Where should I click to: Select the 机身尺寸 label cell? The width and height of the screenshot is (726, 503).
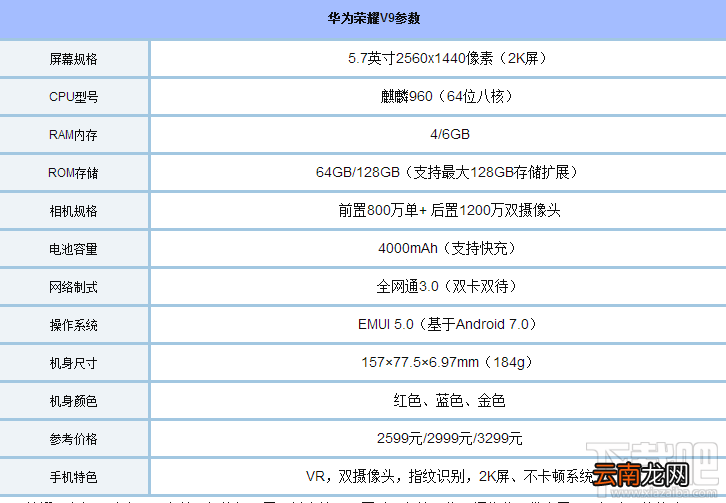click(x=74, y=363)
